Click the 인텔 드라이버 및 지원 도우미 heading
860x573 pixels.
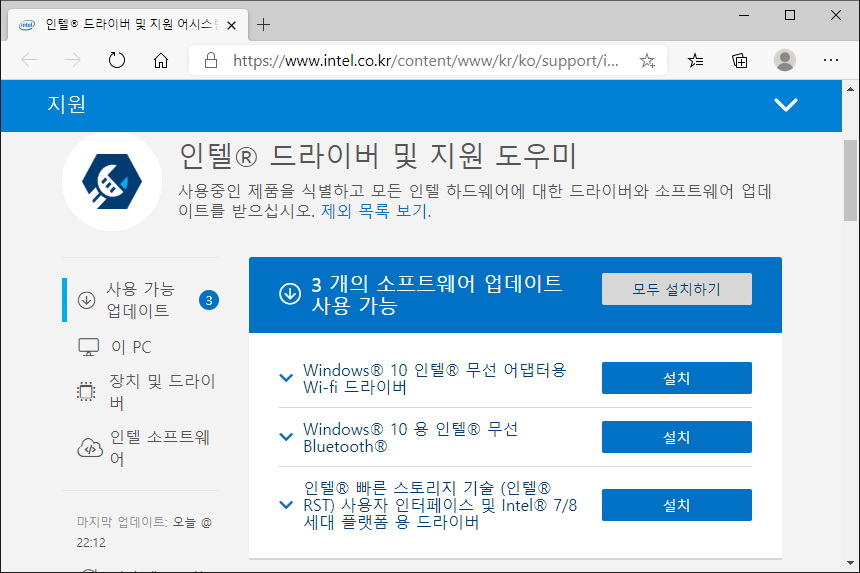378,156
